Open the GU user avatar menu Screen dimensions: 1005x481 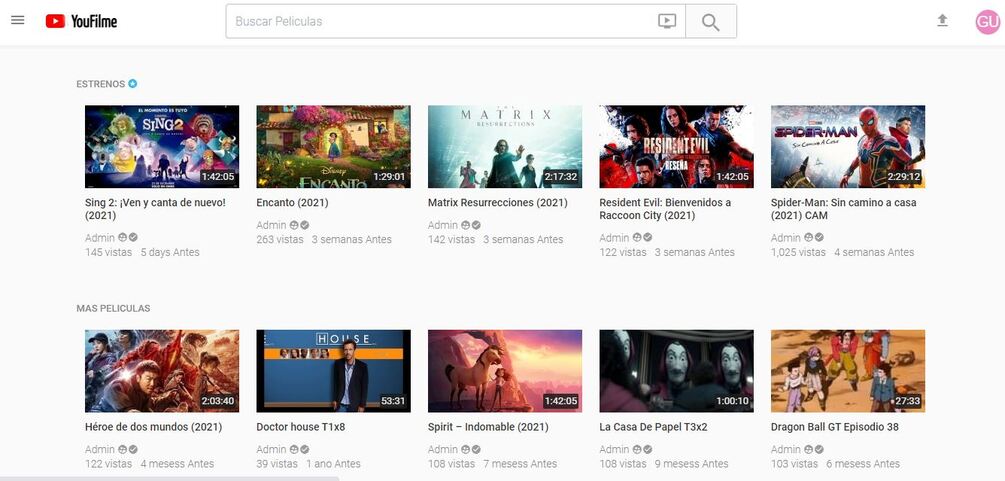pyautogui.click(x=988, y=22)
